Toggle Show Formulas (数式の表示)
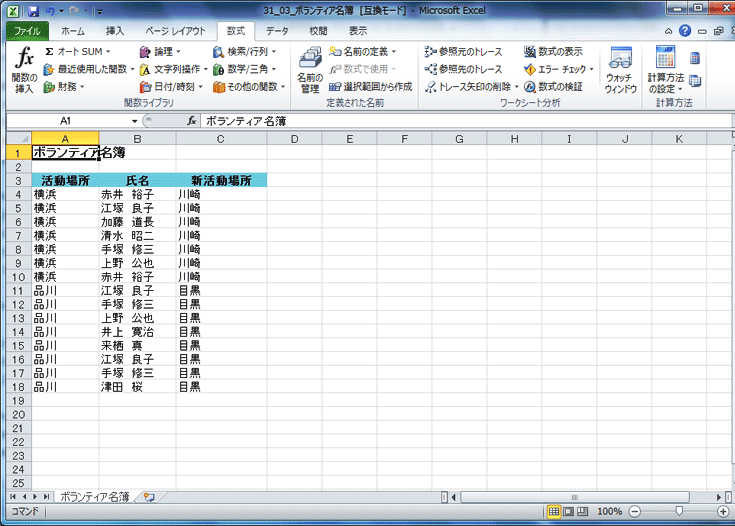Viewport: 735px width, 526px height. pos(553,52)
